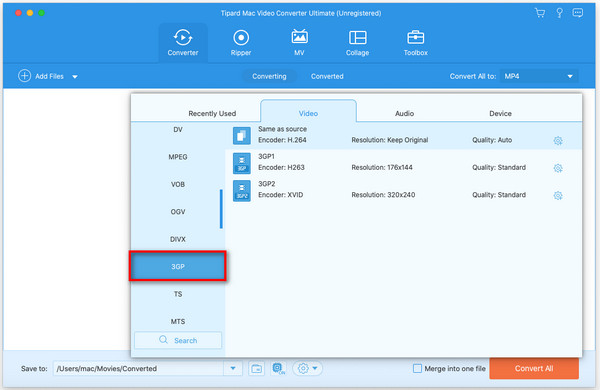Click the format list scrollbar
The image size is (600, 390).
click(x=221, y=209)
